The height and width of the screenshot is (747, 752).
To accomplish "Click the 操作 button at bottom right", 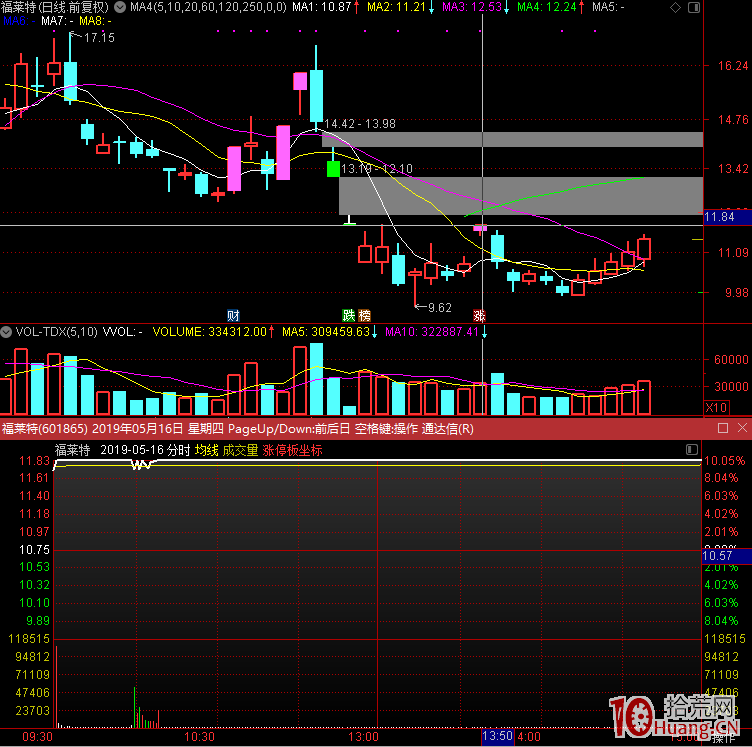I will (x=724, y=739).
